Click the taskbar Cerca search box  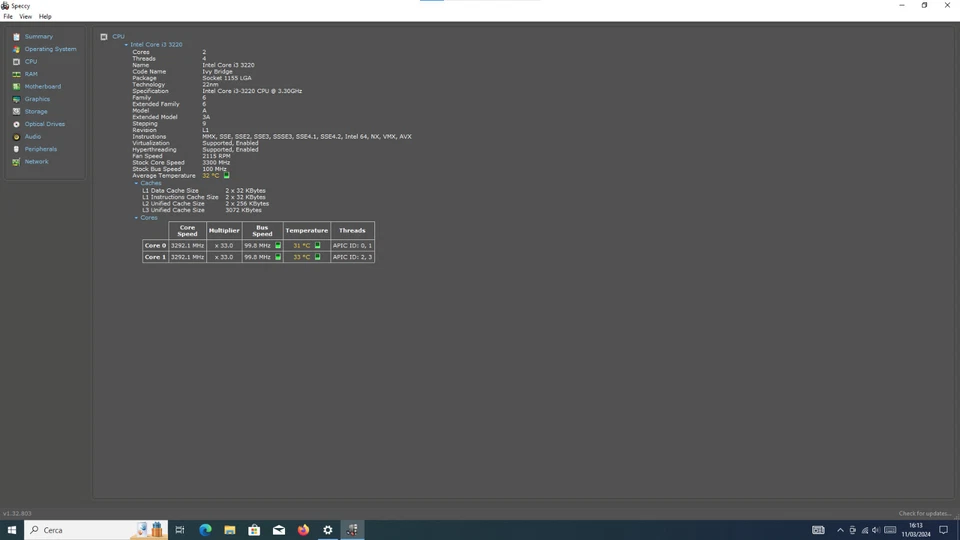pyautogui.click(x=95, y=530)
